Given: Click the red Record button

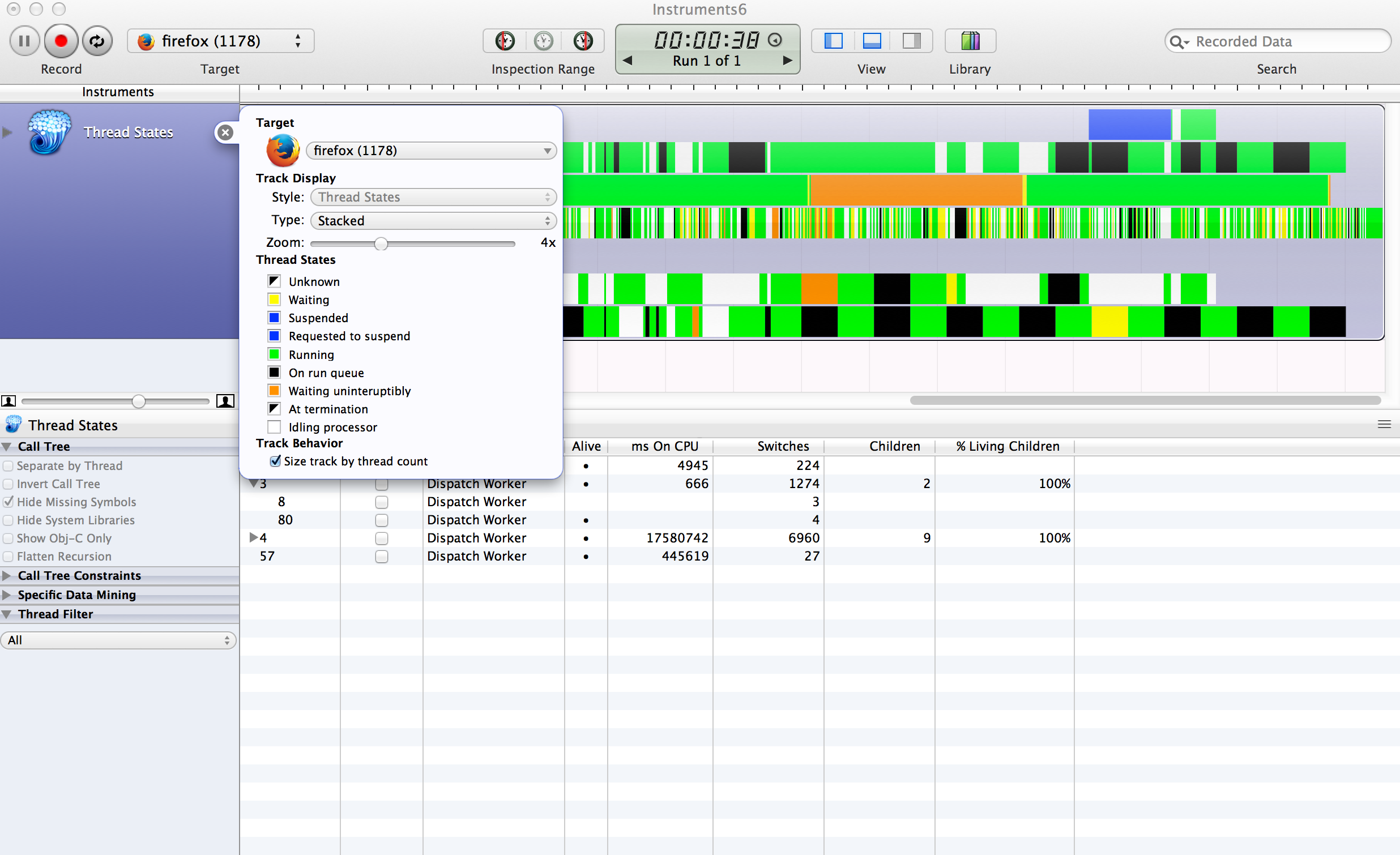Looking at the screenshot, I should (61, 41).
